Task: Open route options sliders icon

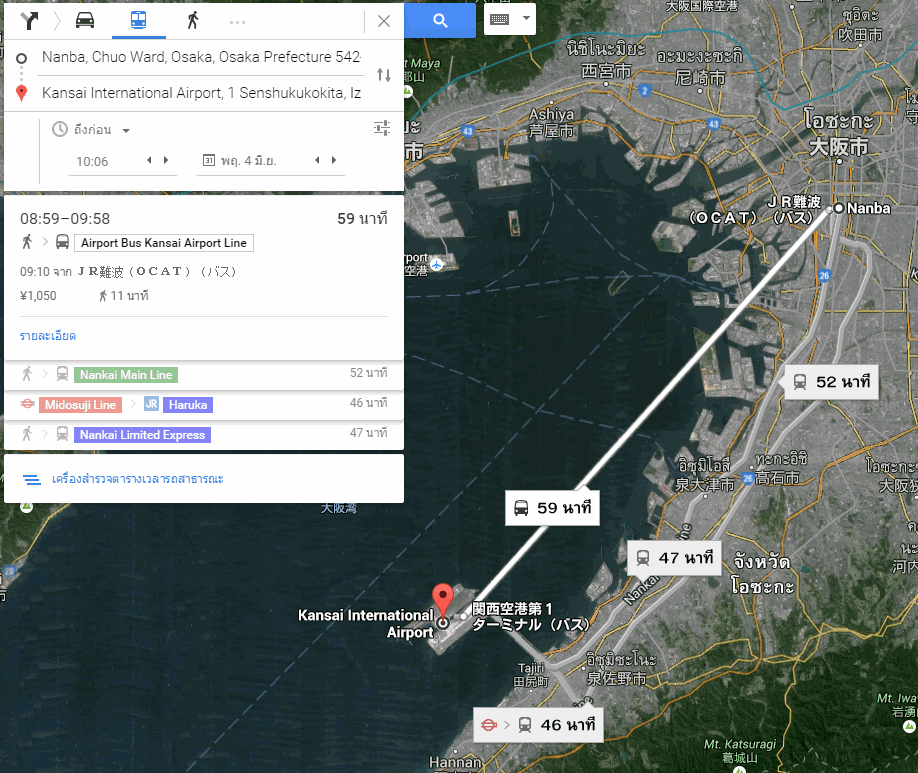Action: coord(382,128)
